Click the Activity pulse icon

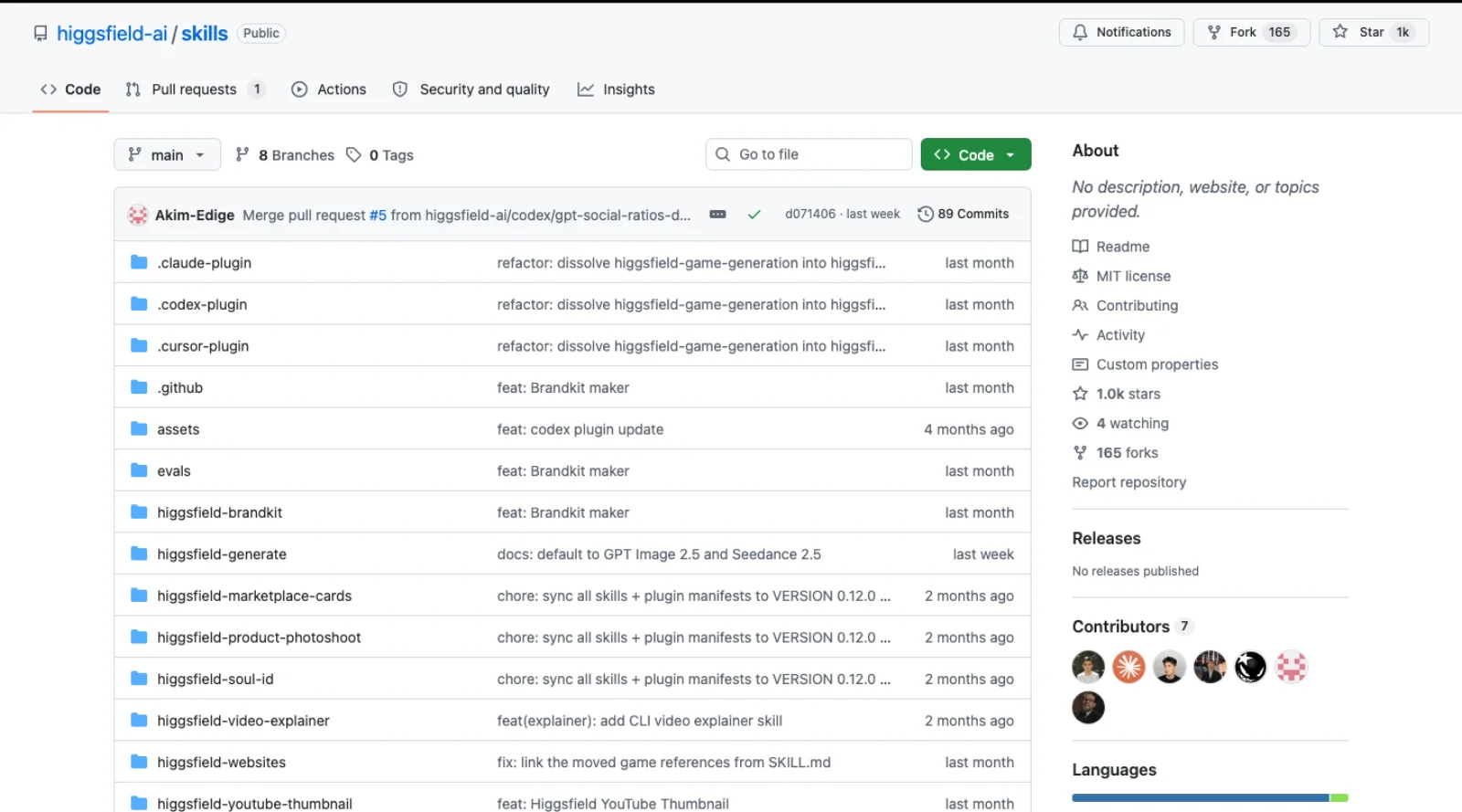(1080, 334)
